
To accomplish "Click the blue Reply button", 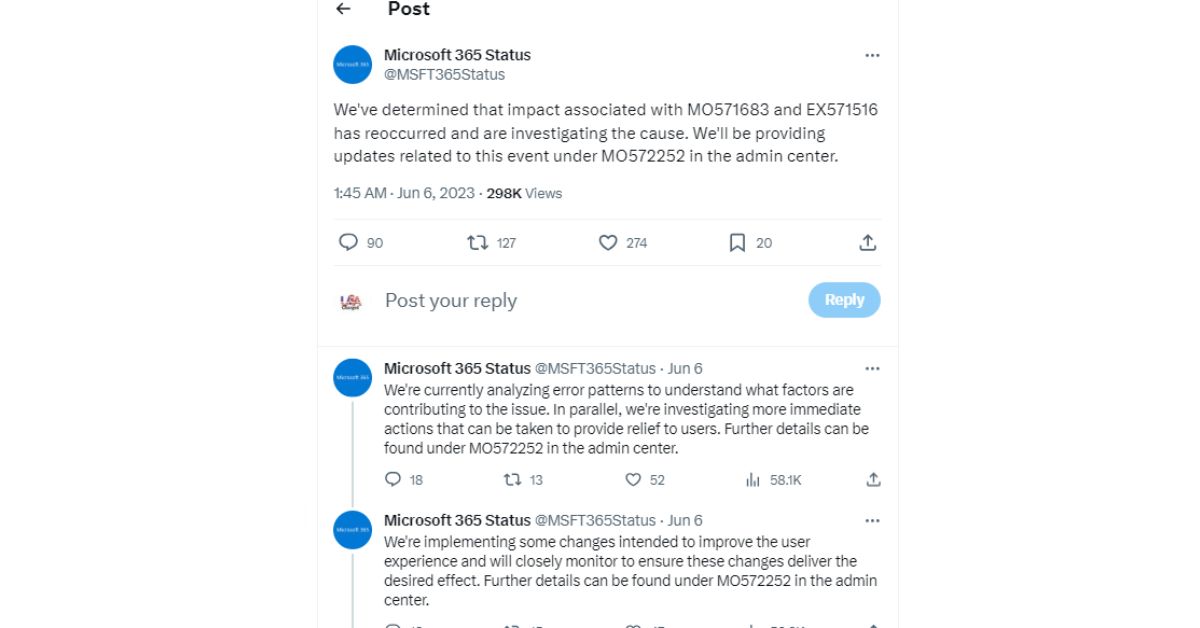I will coord(844,300).
